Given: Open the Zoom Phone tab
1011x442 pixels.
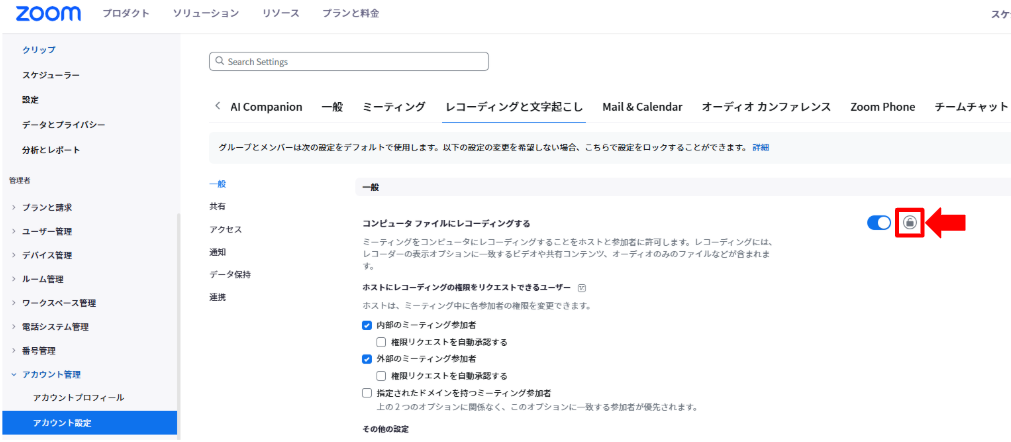Looking at the screenshot, I should (x=883, y=107).
